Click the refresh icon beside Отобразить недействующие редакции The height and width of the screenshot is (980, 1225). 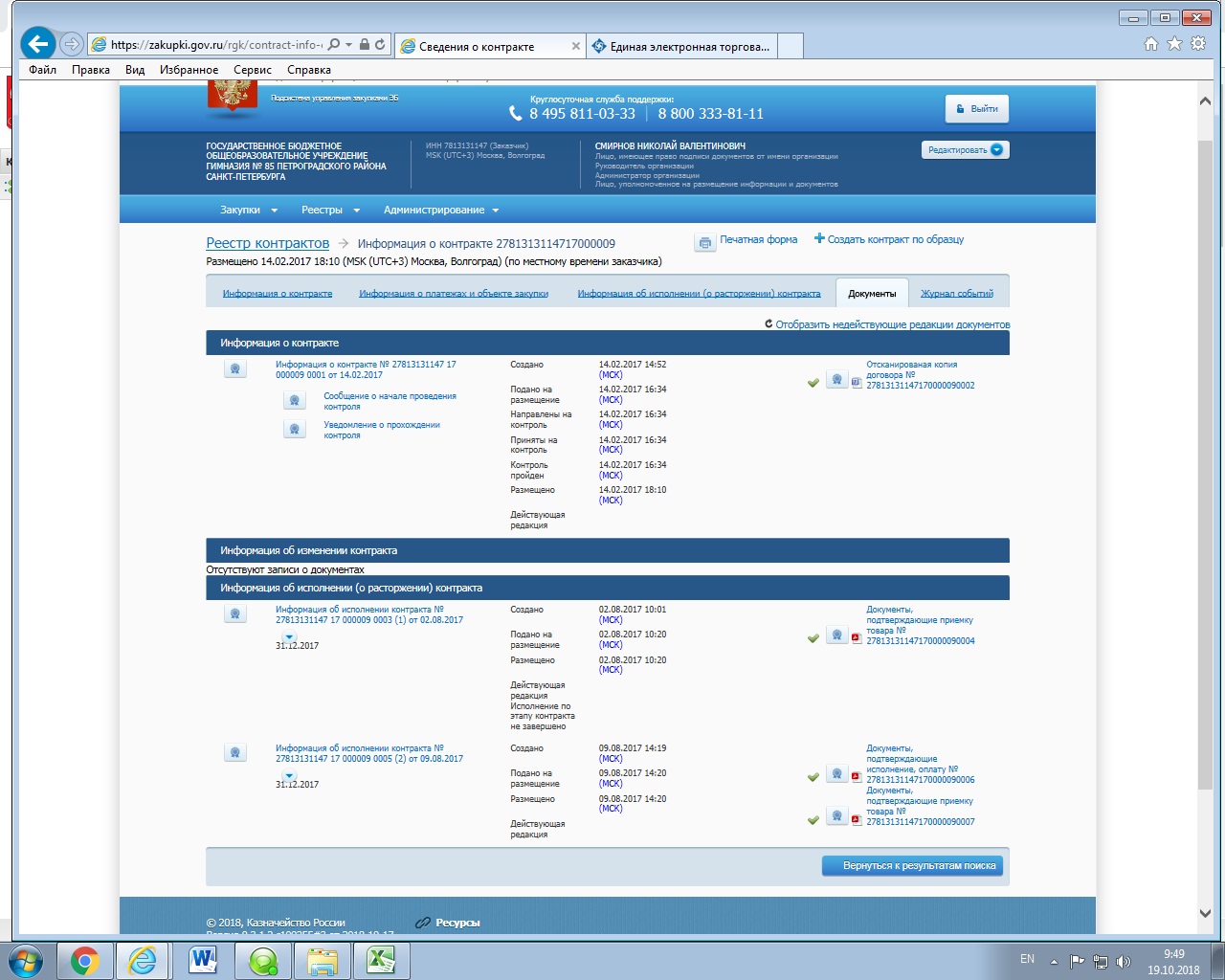[768, 324]
